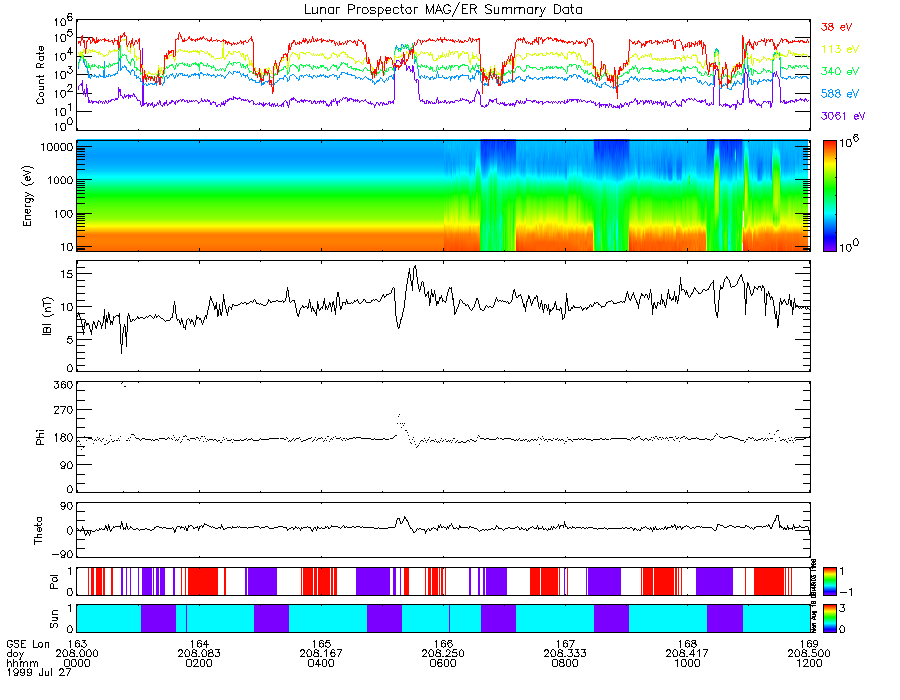900x700 pixels.
Task: Click day-of-year value '208.250'
Action: click(x=443, y=654)
